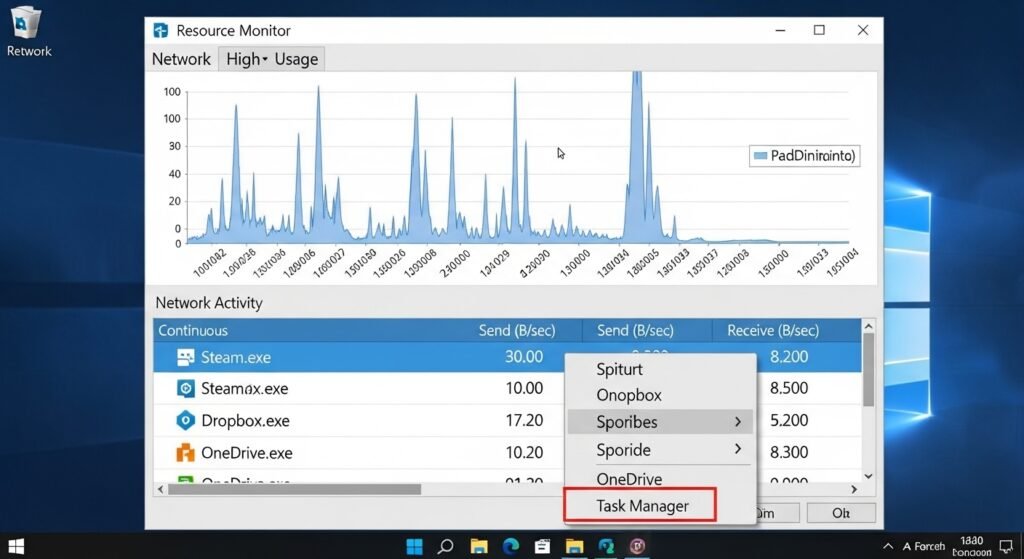Click the Dropbox.exe hexagon icon
The width and height of the screenshot is (1024, 559).
point(185,421)
